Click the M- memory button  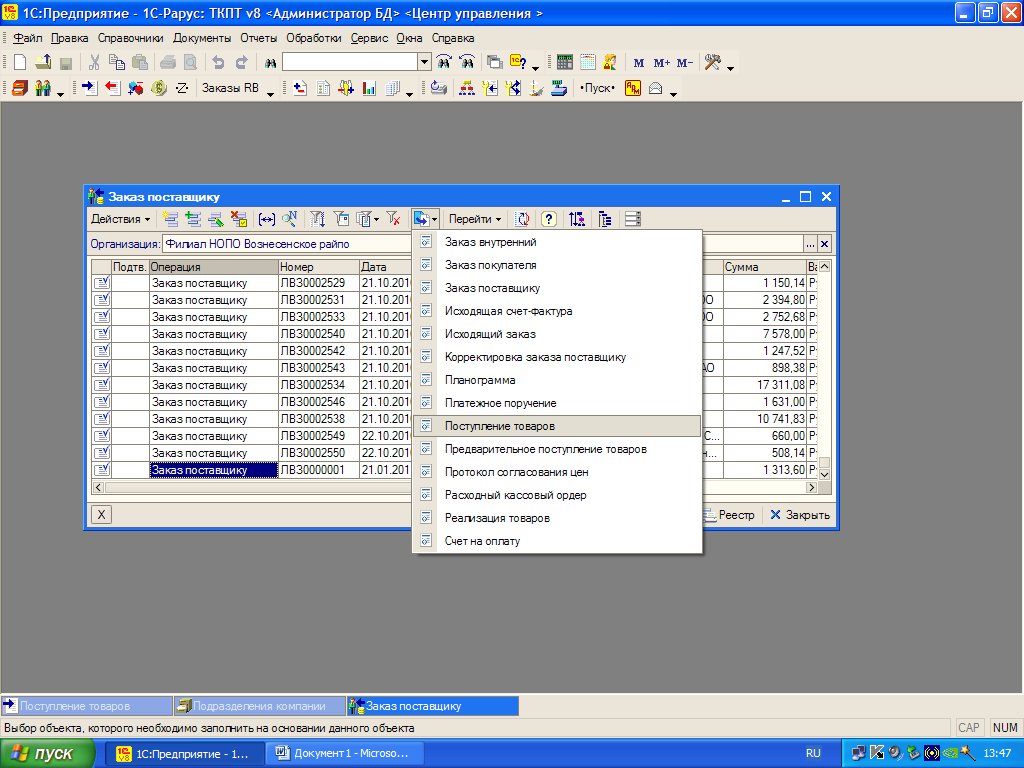[684, 63]
